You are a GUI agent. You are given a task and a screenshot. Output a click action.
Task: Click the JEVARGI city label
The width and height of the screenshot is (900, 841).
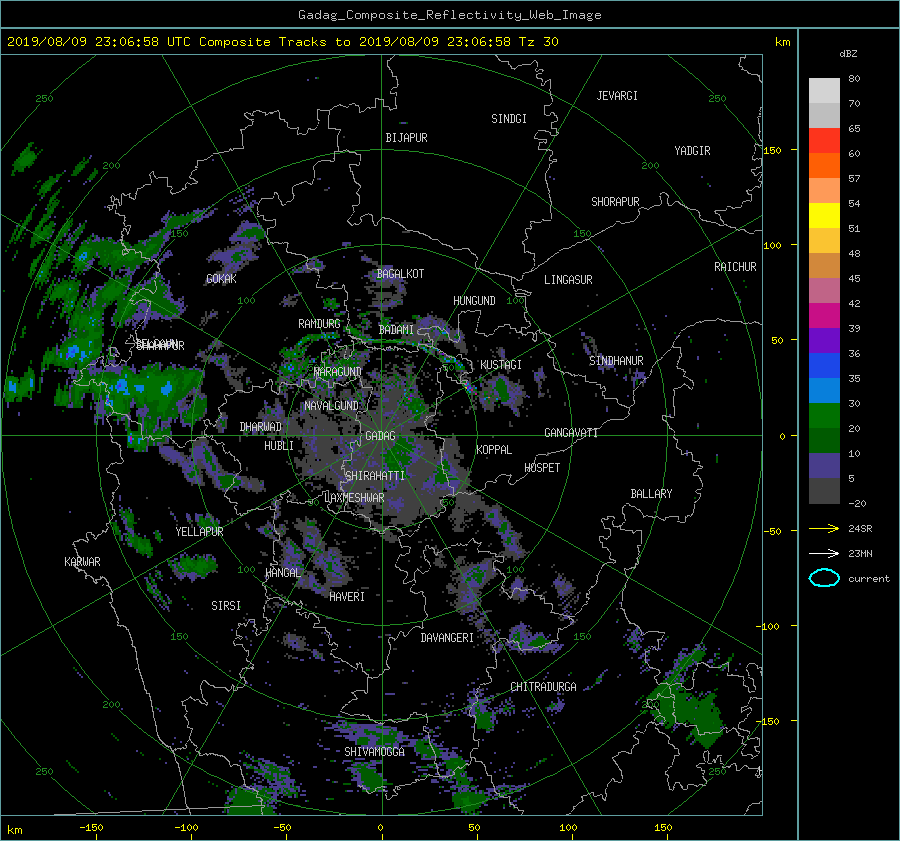pyautogui.click(x=617, y=96)
